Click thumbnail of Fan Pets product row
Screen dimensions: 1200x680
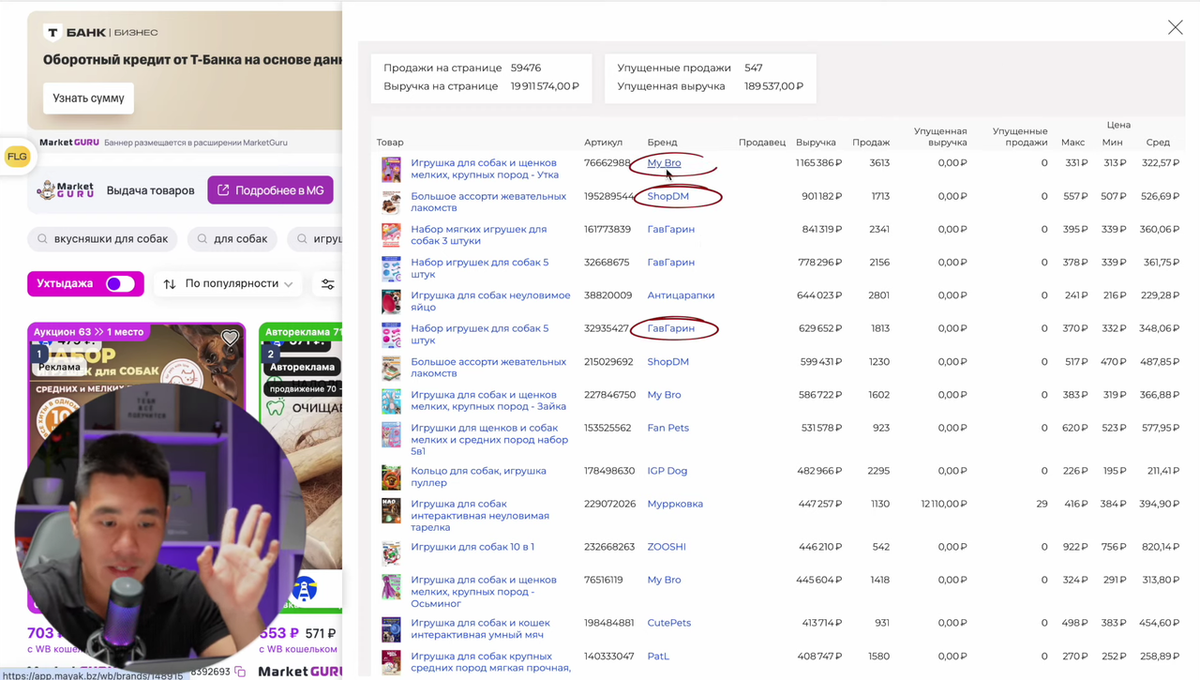391,434
